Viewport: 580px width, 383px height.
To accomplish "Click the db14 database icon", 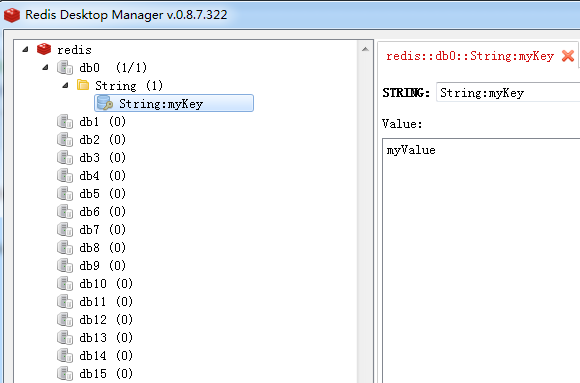I will [65, 356].
